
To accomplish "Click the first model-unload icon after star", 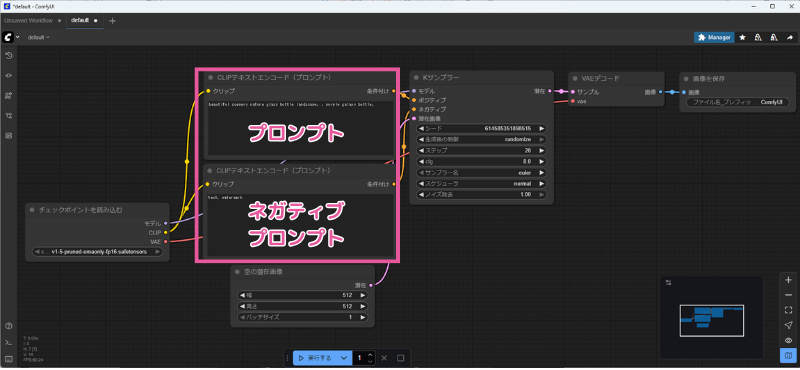I will click(x=758, y=37).
